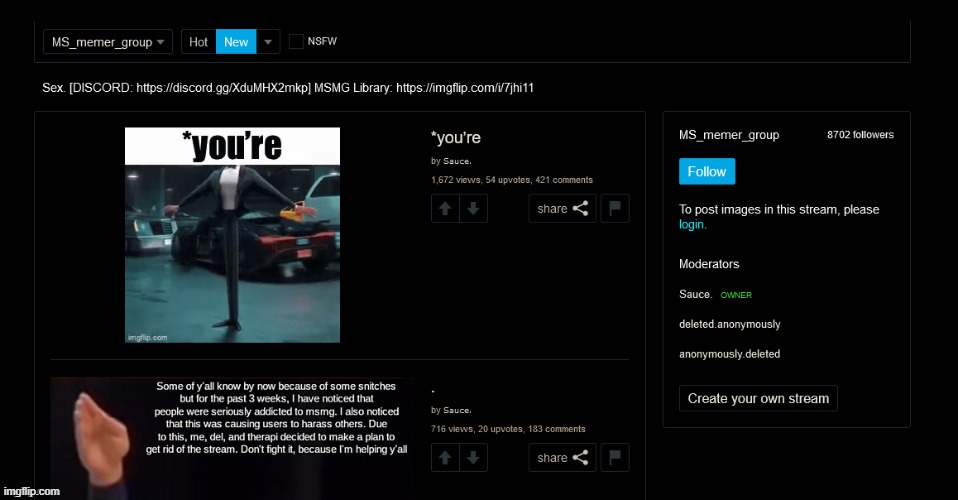The width and height of the screenshot is (958, 500).
Task: Open the MS_memer_group stream dropdown
Action: coord(108,42)
